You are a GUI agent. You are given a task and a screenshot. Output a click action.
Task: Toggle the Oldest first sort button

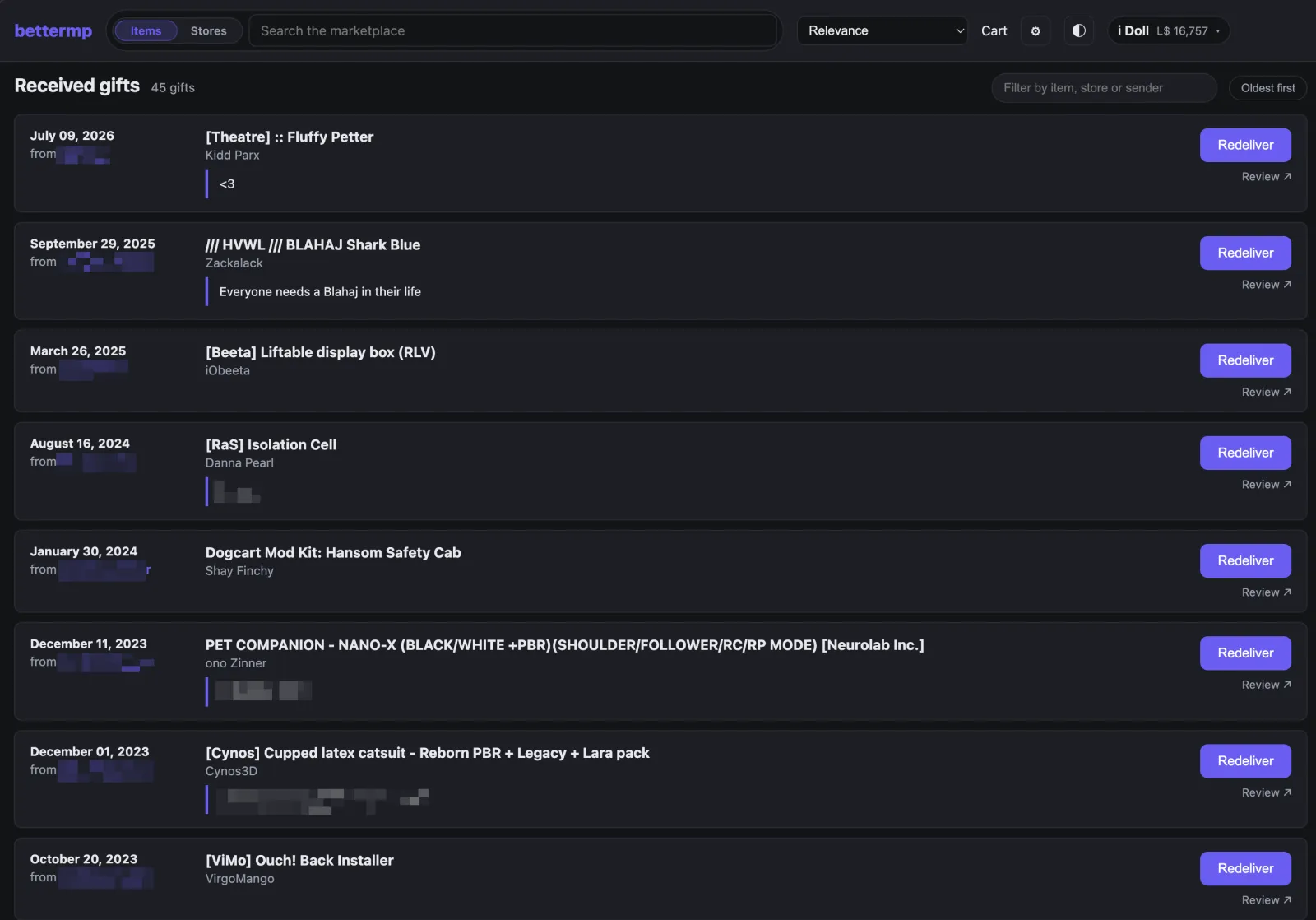[x=1267, y=88]
